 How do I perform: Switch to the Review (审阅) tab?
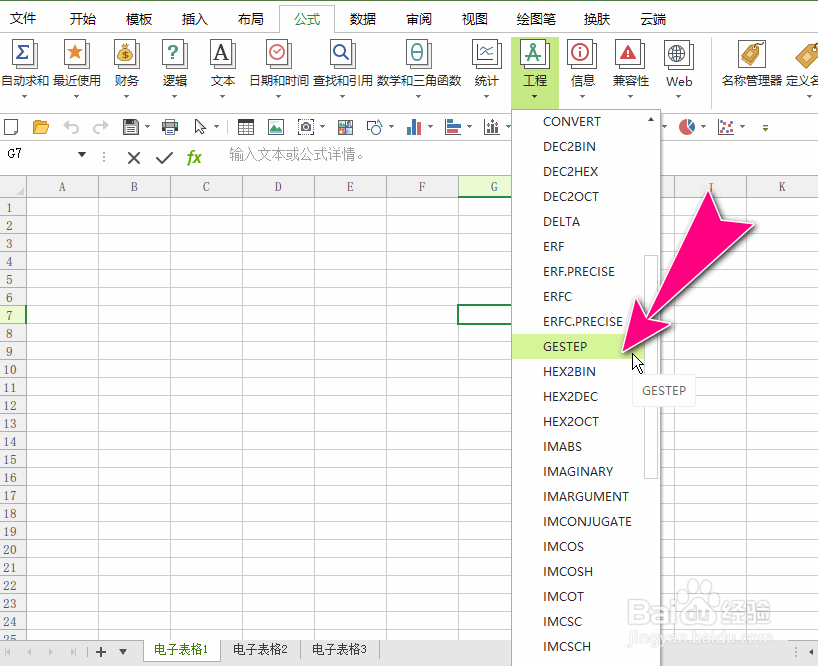pos(419,19)
